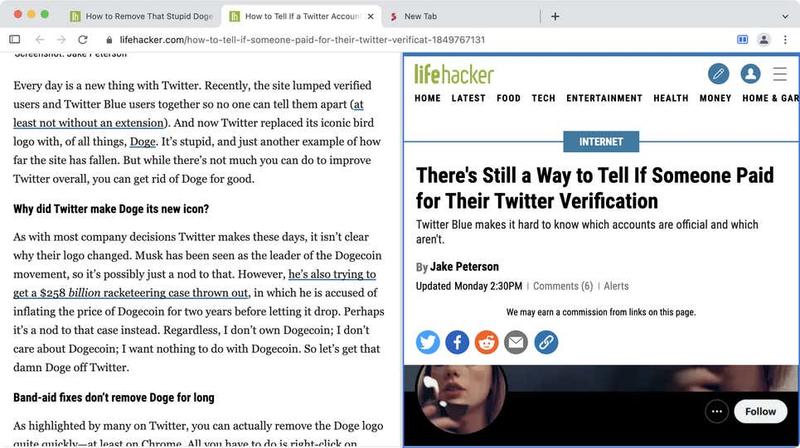The height and width of the screenshot is (448, 800).
Task: Open the browser three-dot menu
Action: tap(785, 39)
